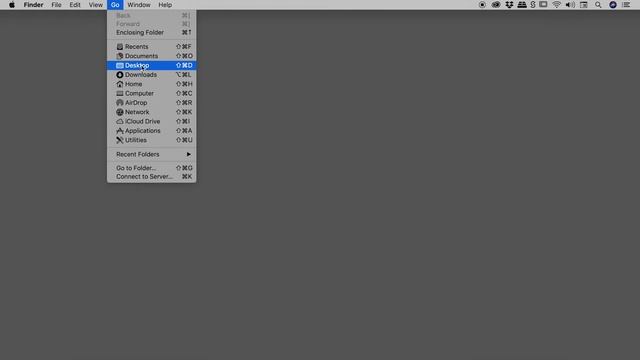Viewport: 640px width, 360px height.
Task: Click the Network globe icon
Action: (x=120, y=112)
